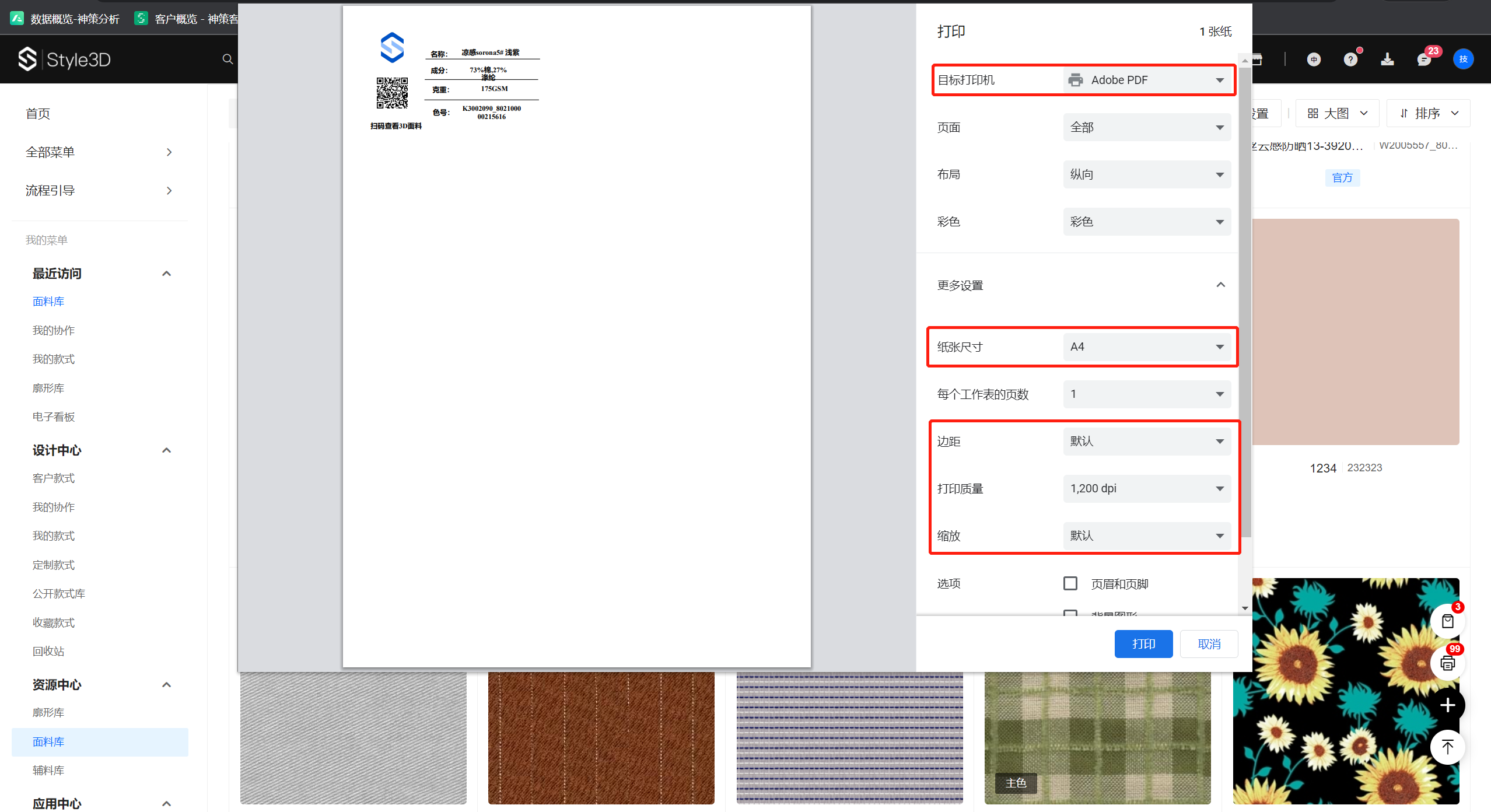Screen dimensions: 1491x812
Task: Collapse 最近访问 sidebar group
Action: click(x=166, y=274)
